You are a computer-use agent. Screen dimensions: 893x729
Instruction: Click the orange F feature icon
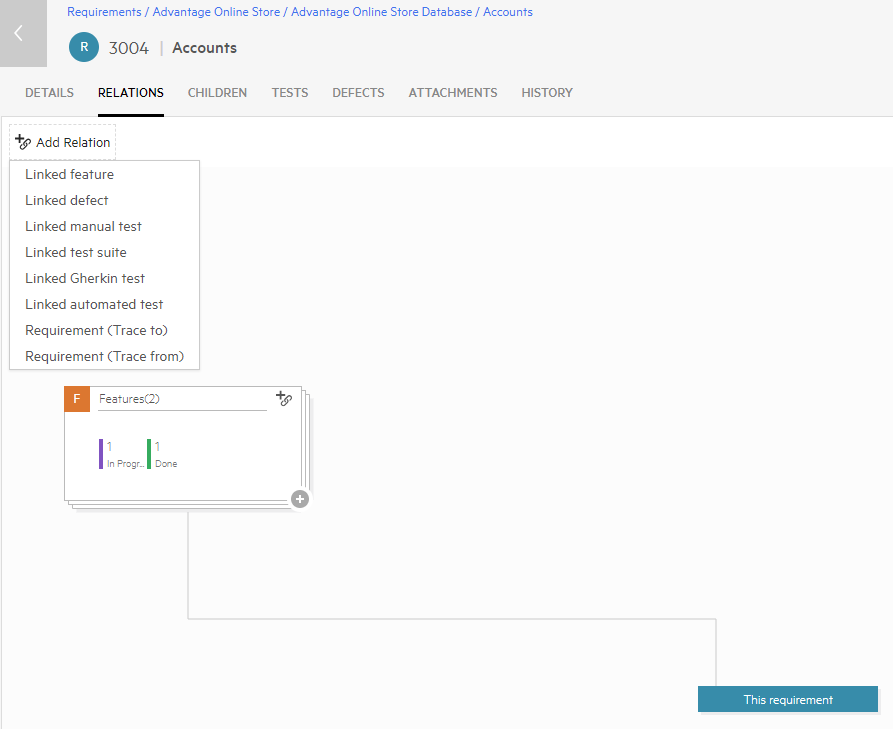77,399
